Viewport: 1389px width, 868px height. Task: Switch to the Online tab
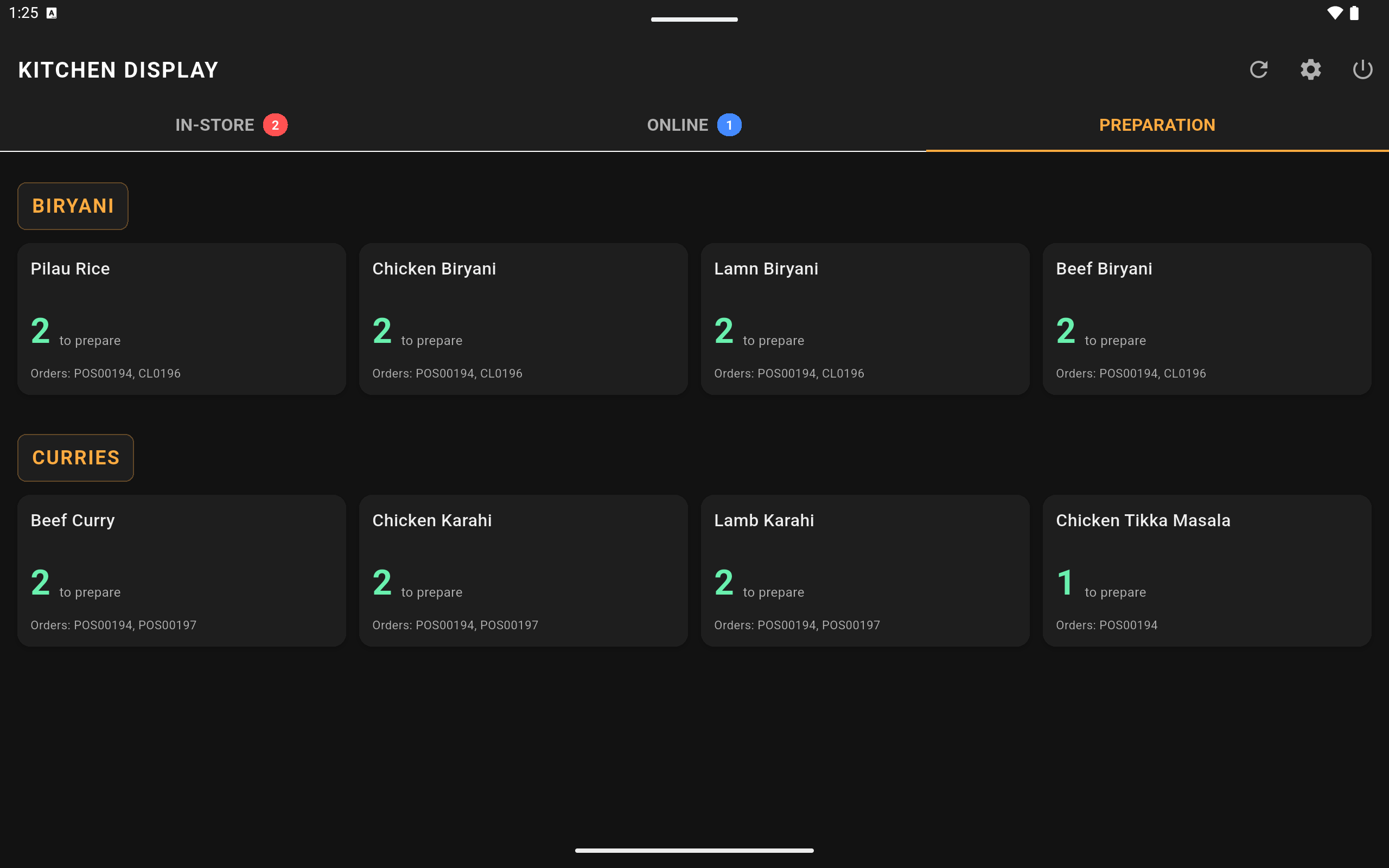[x=694, y=125]
